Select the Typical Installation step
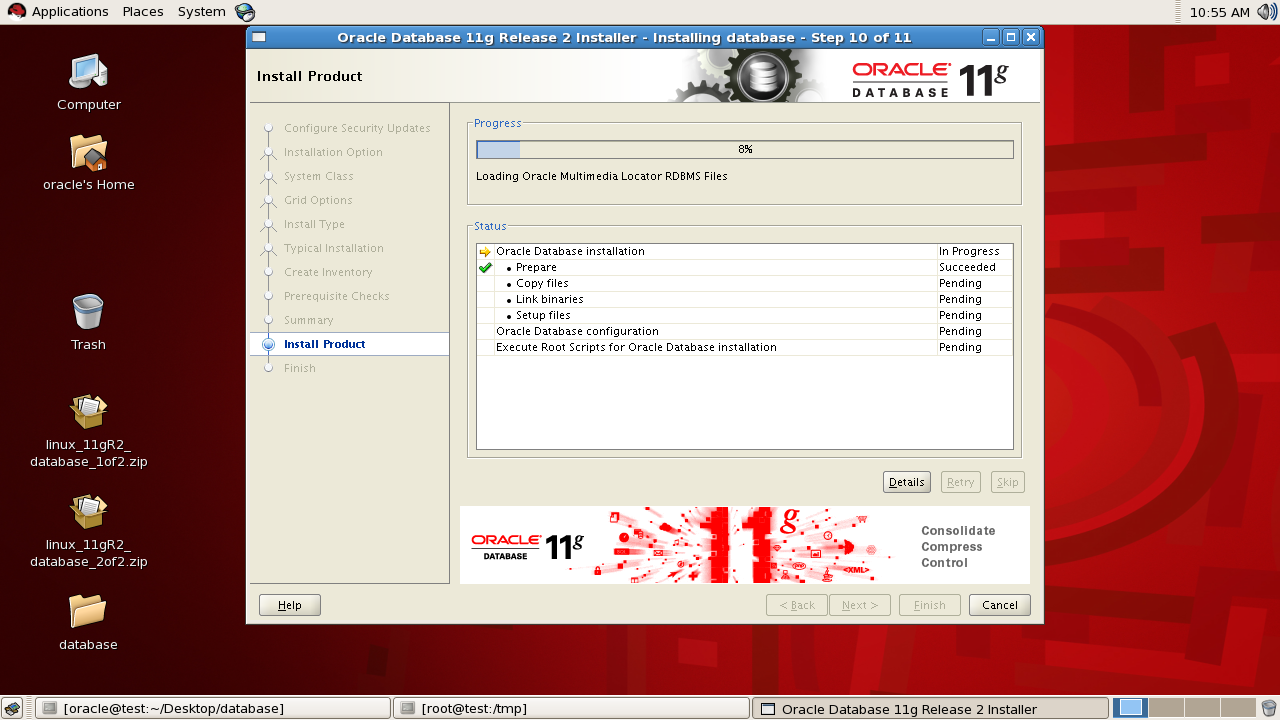This screenshot has width=1280, height=720. tap(334, 248)
